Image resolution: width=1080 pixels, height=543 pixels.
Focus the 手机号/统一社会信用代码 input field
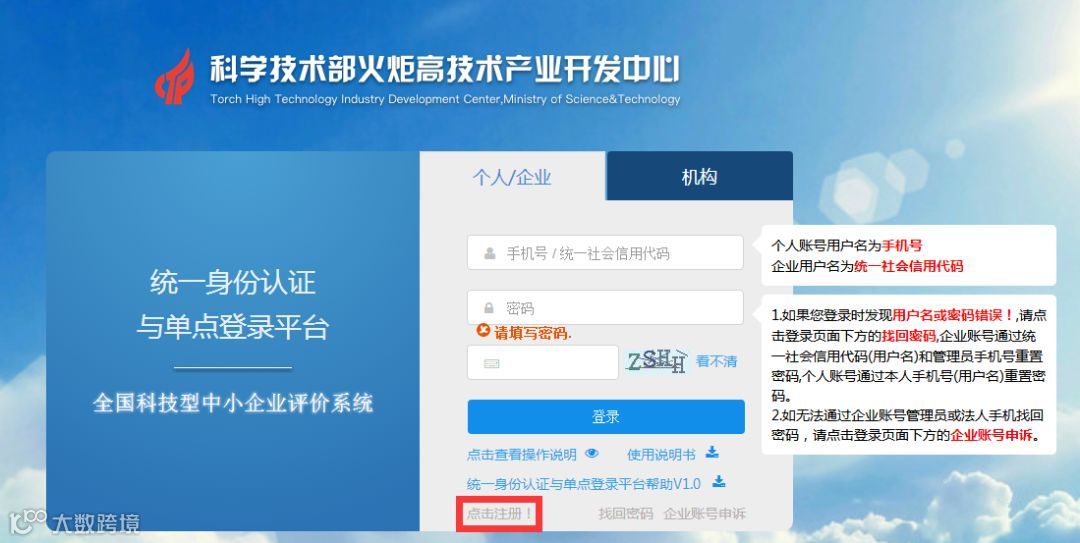click(605, 253)
